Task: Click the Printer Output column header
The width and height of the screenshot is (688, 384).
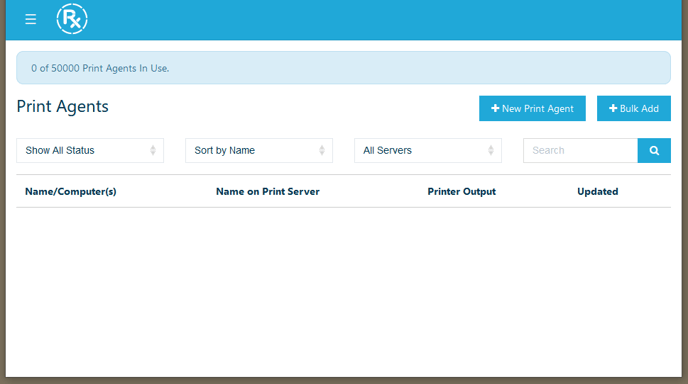Action: tap(462, 192)
